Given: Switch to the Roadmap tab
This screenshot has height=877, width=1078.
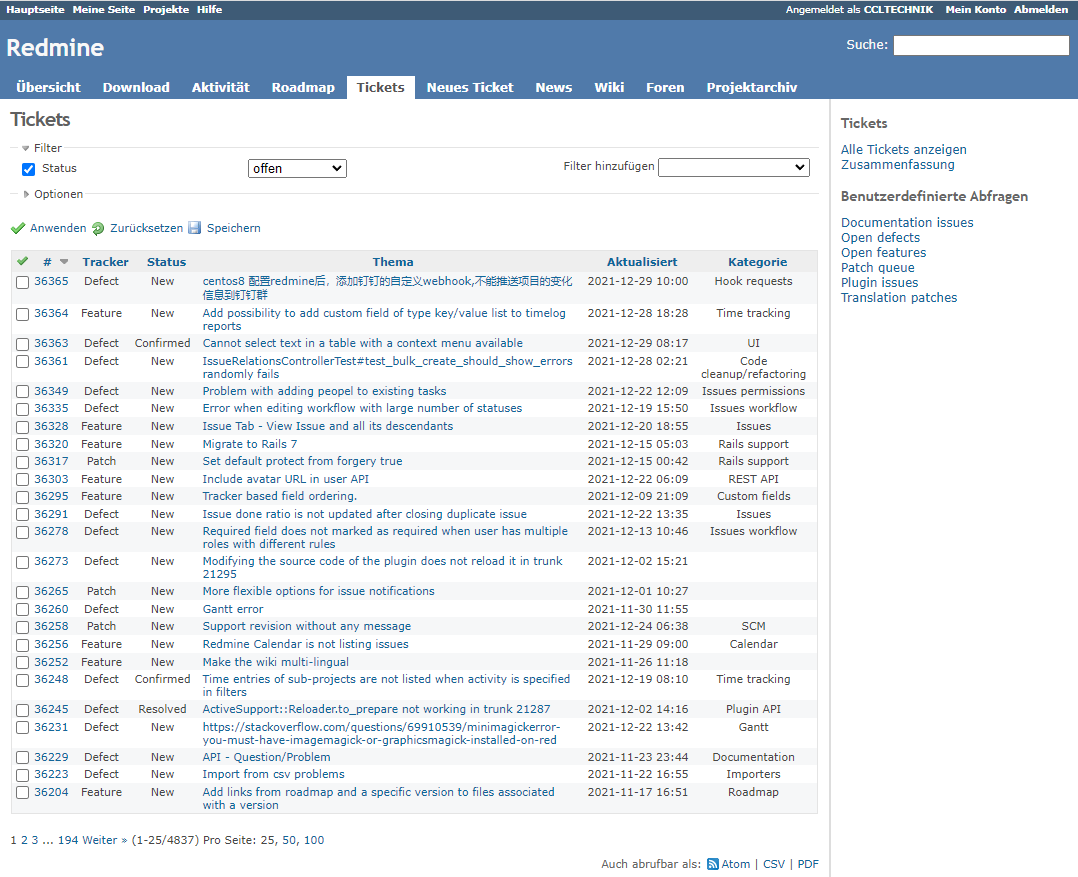Looking at the screenshot, I should click(303, 87).
